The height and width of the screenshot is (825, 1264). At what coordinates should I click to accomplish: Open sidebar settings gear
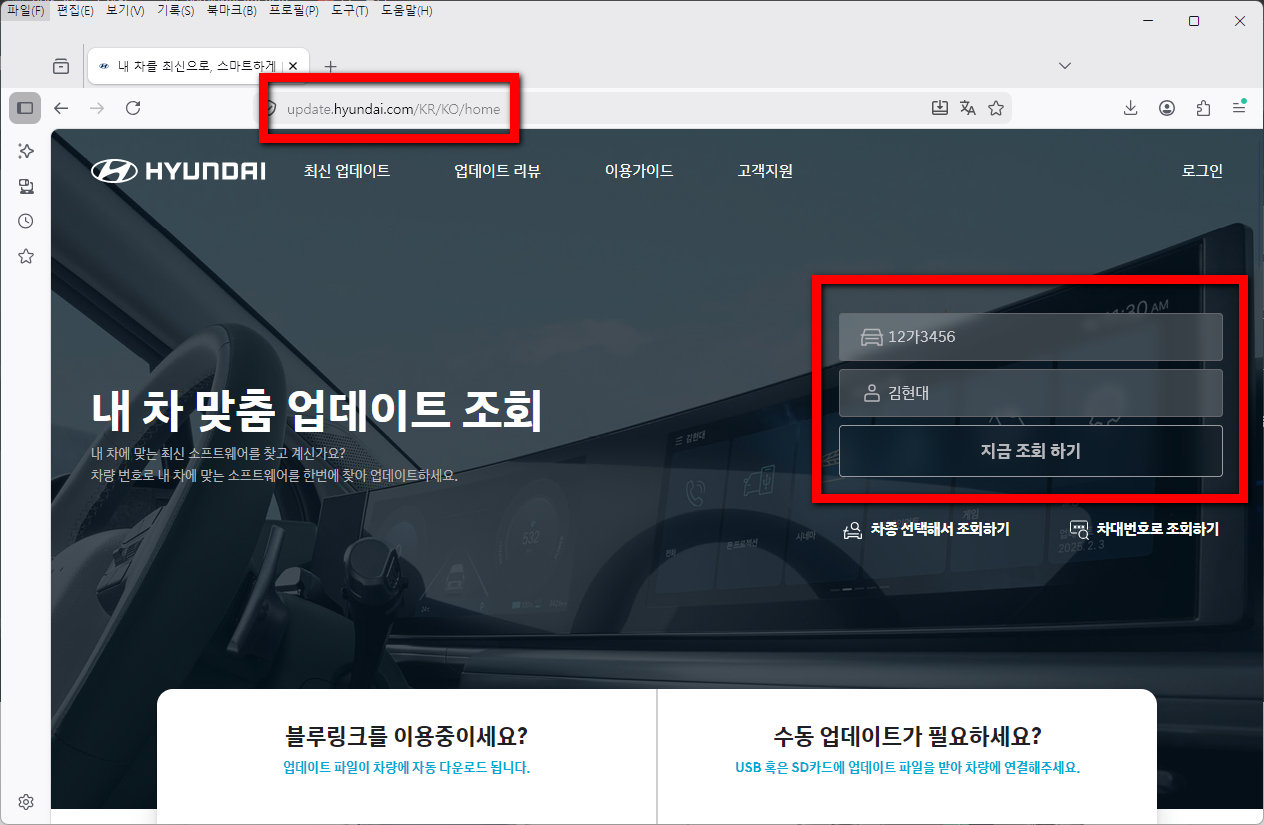point(26,802)
